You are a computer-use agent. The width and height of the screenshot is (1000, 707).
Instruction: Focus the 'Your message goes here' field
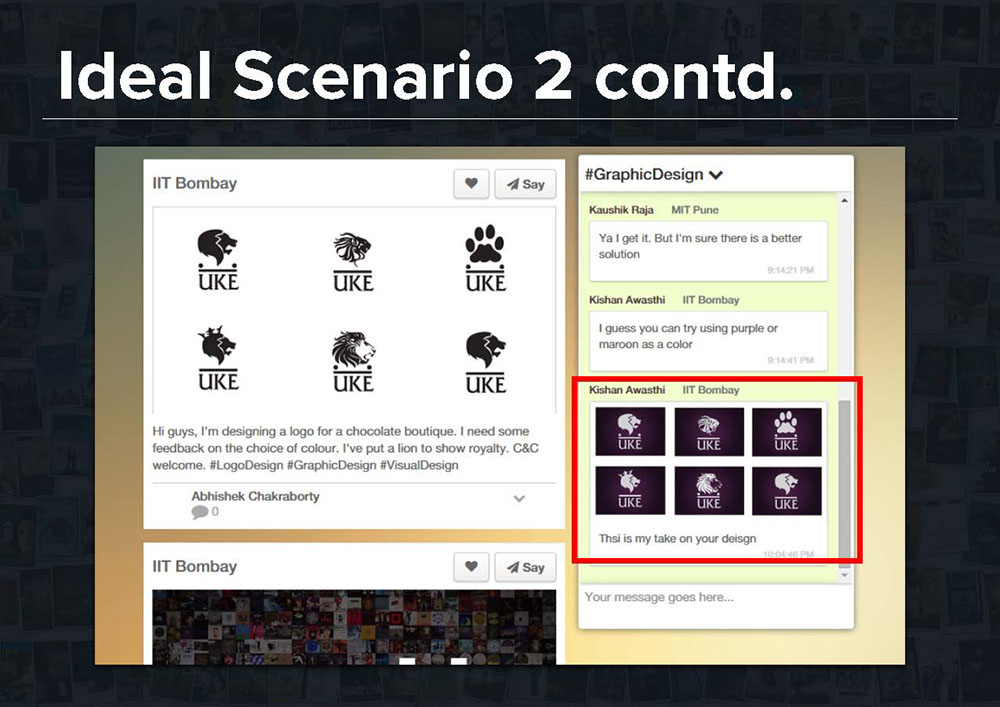point(715,598)
